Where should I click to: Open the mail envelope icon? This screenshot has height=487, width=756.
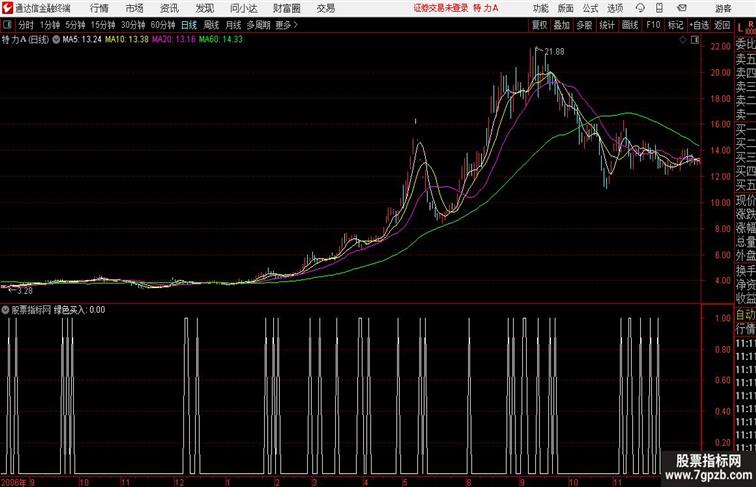click(x=682, y=8)
